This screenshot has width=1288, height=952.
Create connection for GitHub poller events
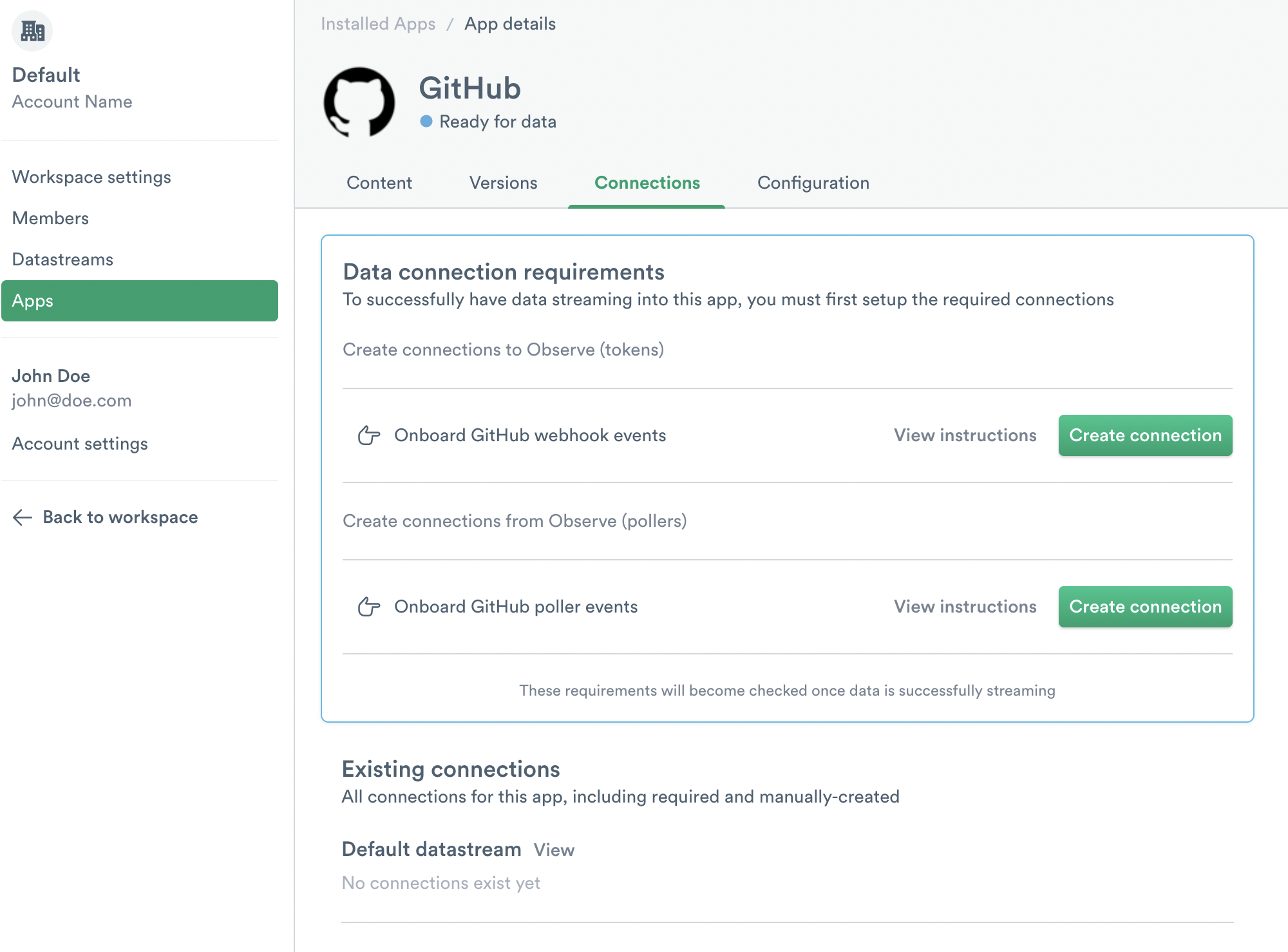pos(1145,607)
